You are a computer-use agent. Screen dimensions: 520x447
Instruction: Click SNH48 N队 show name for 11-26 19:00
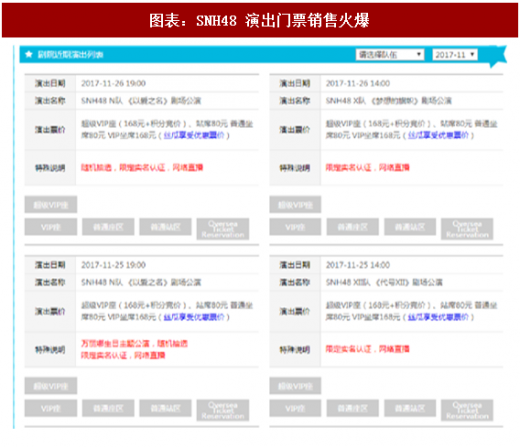click(141, 101)
